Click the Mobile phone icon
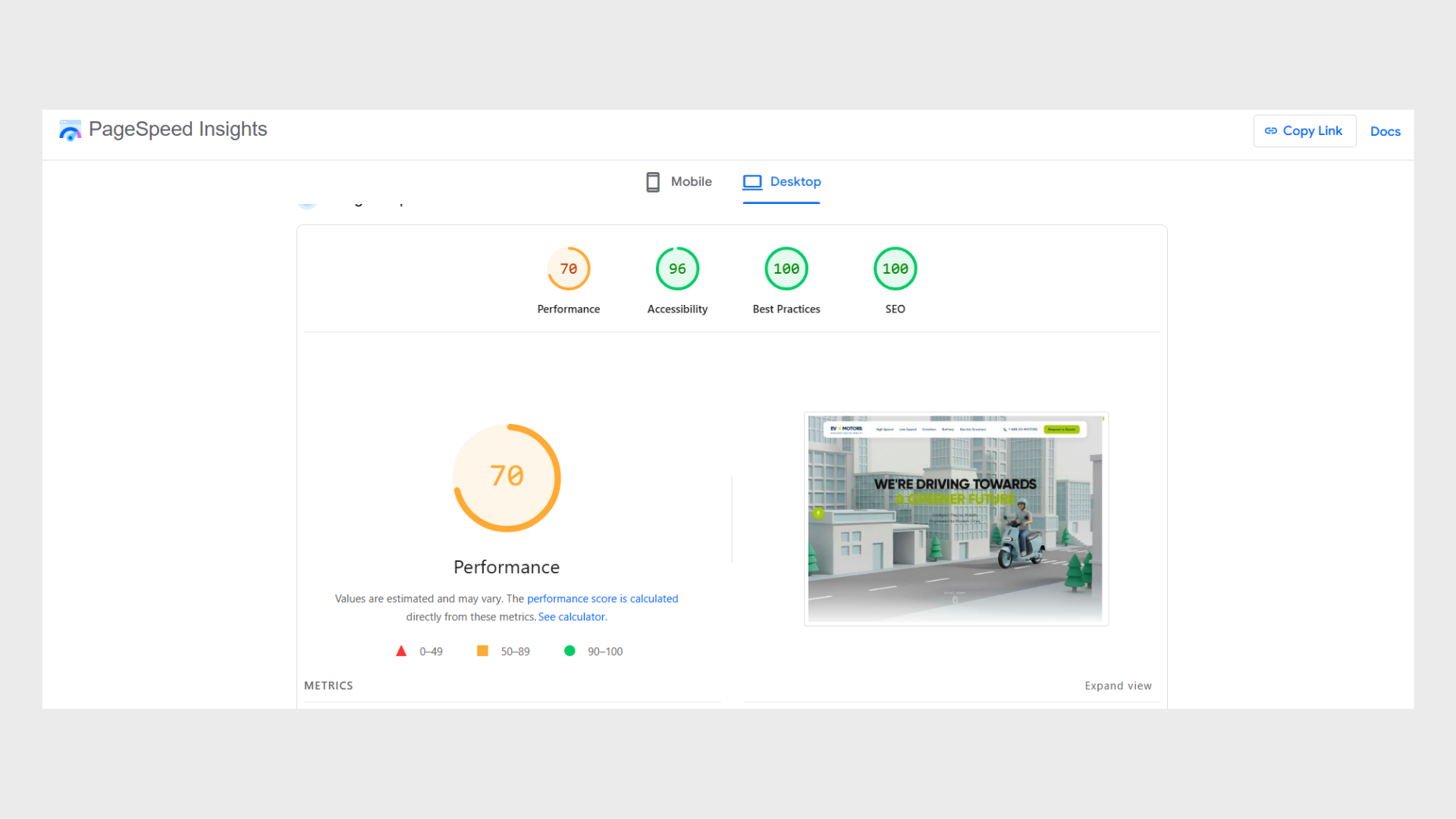The width and height of the screenshot is (1456, 819). pos(652,182)
